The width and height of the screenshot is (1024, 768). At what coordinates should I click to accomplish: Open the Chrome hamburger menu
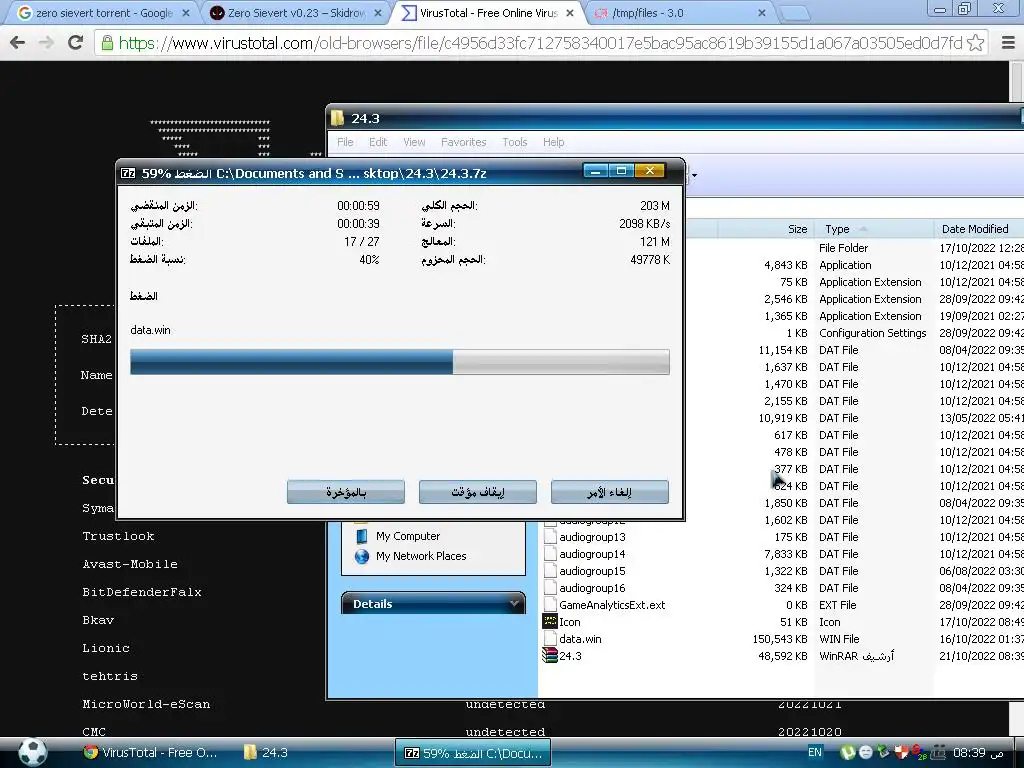(1008, 43)
